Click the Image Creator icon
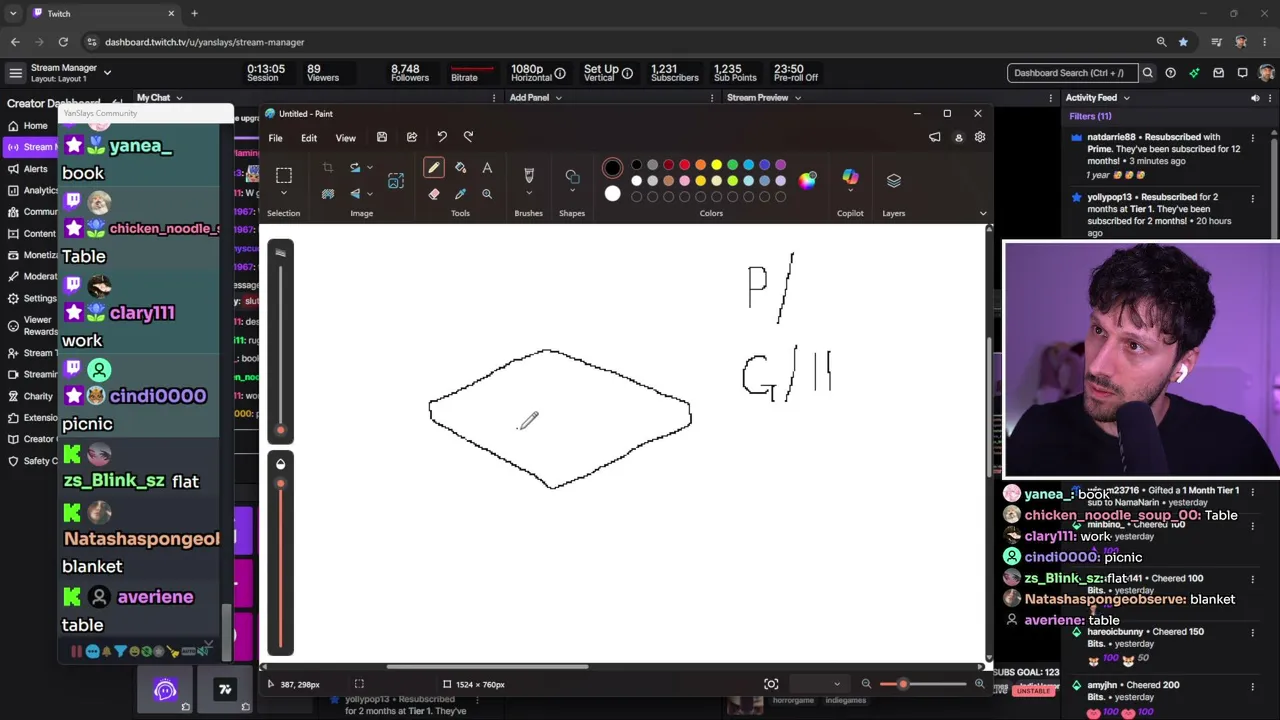 (x=396, y=180)
